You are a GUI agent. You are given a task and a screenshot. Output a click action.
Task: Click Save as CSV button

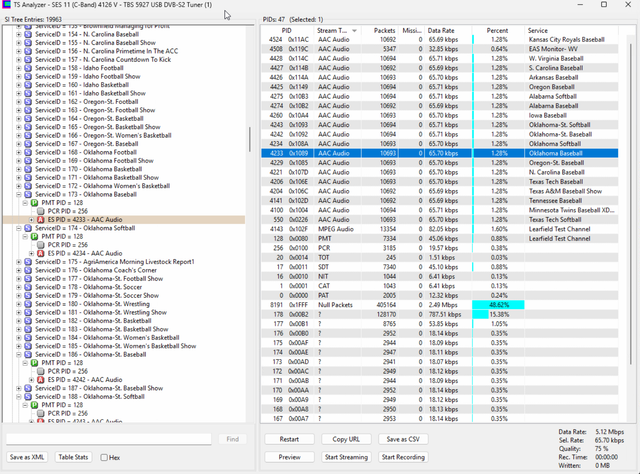(x=403, y=439)
